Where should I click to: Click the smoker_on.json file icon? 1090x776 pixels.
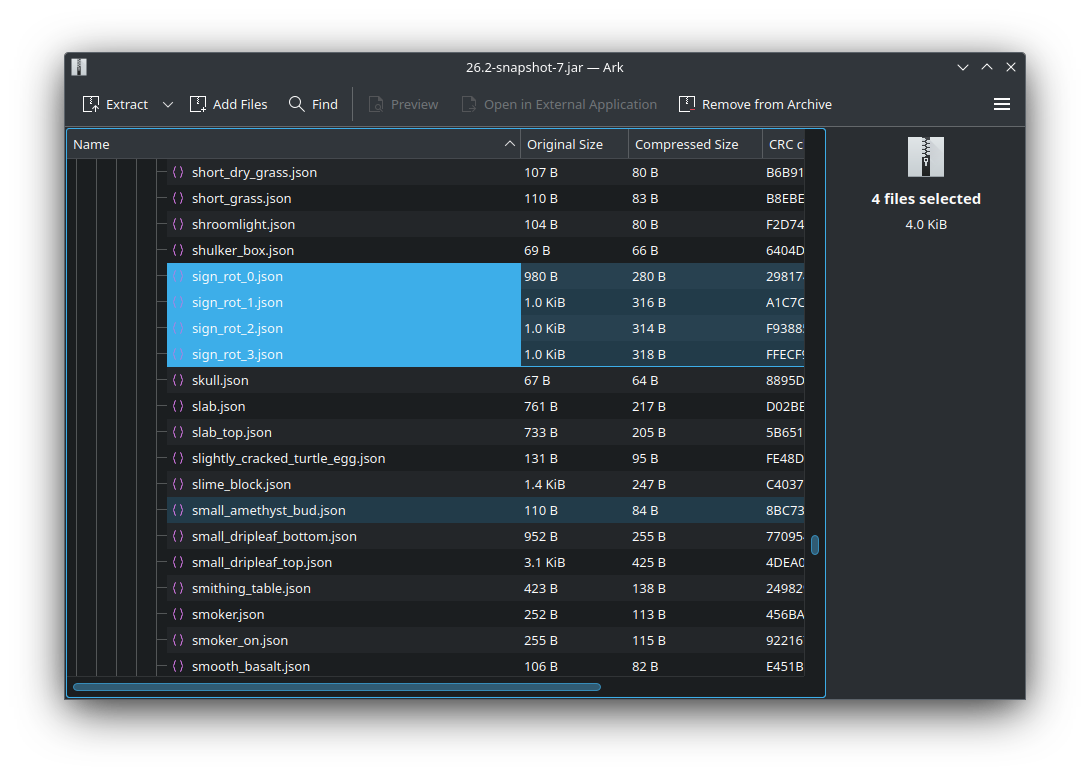178,640
